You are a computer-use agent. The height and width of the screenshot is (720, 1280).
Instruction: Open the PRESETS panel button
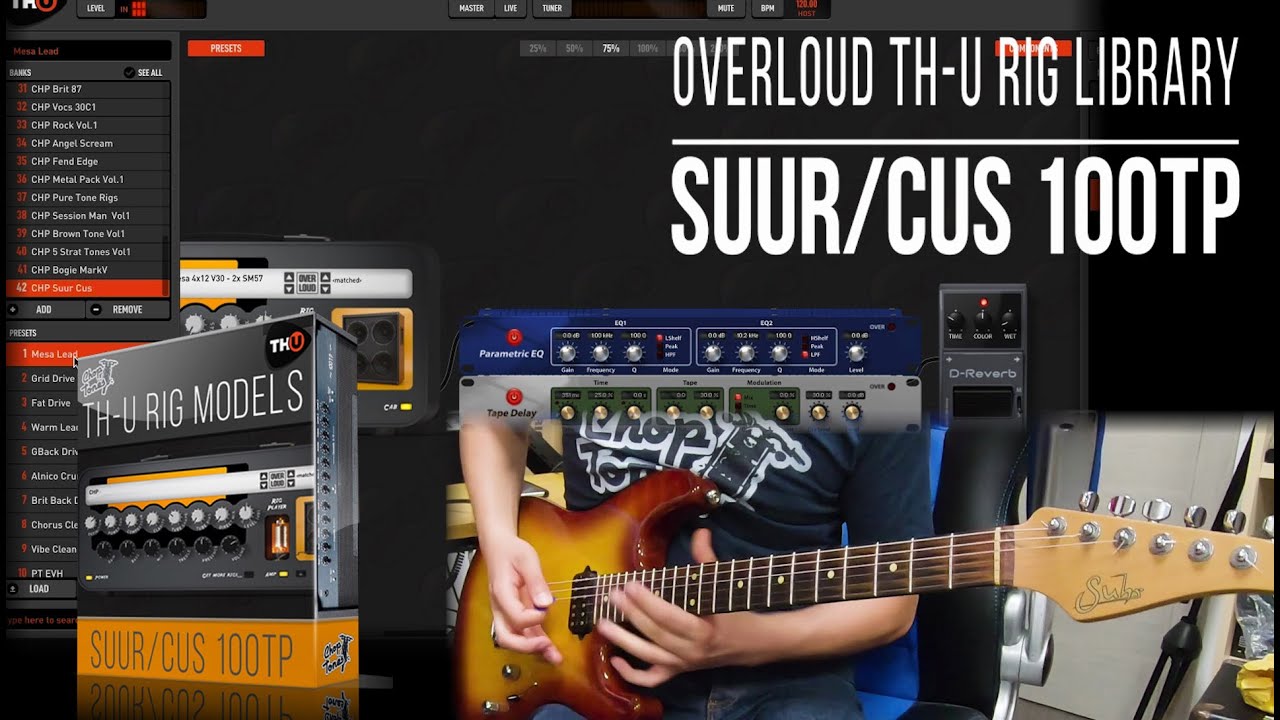click(x=226, y=48)
